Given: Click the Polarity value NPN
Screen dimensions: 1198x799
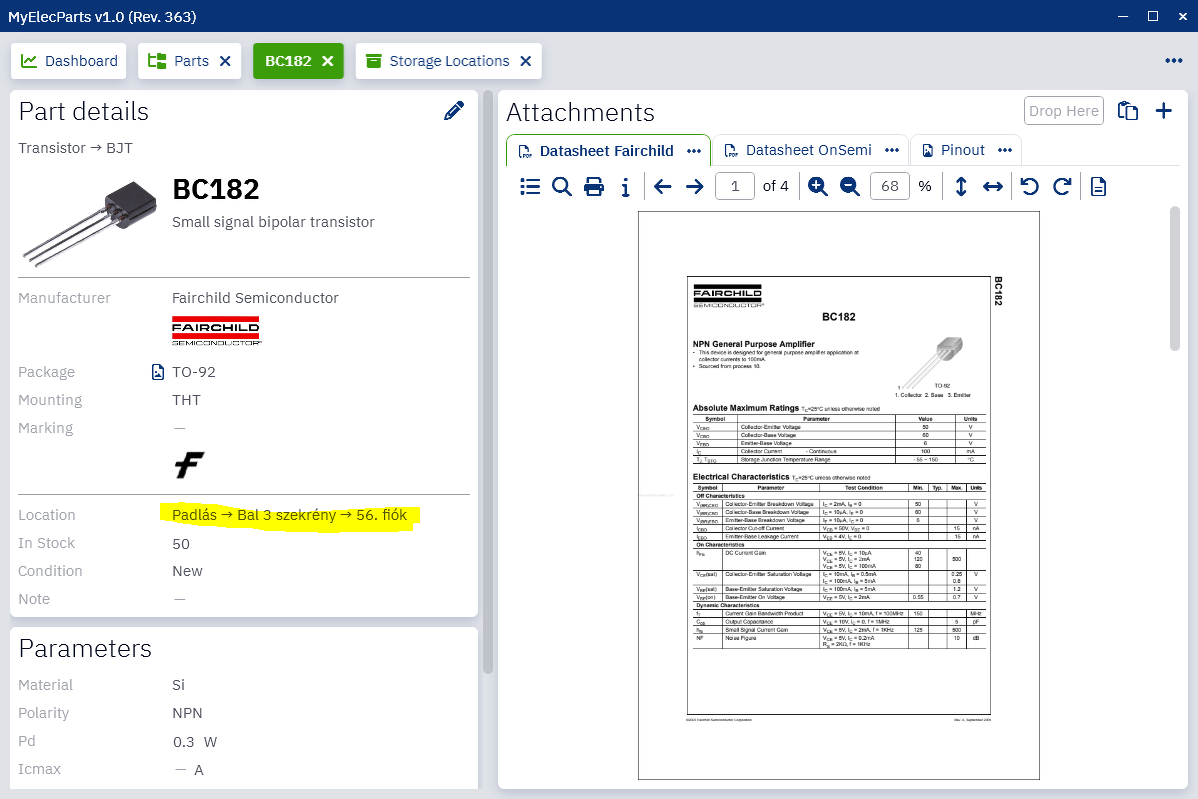Looking at the screenshot, I should point(187,713).
